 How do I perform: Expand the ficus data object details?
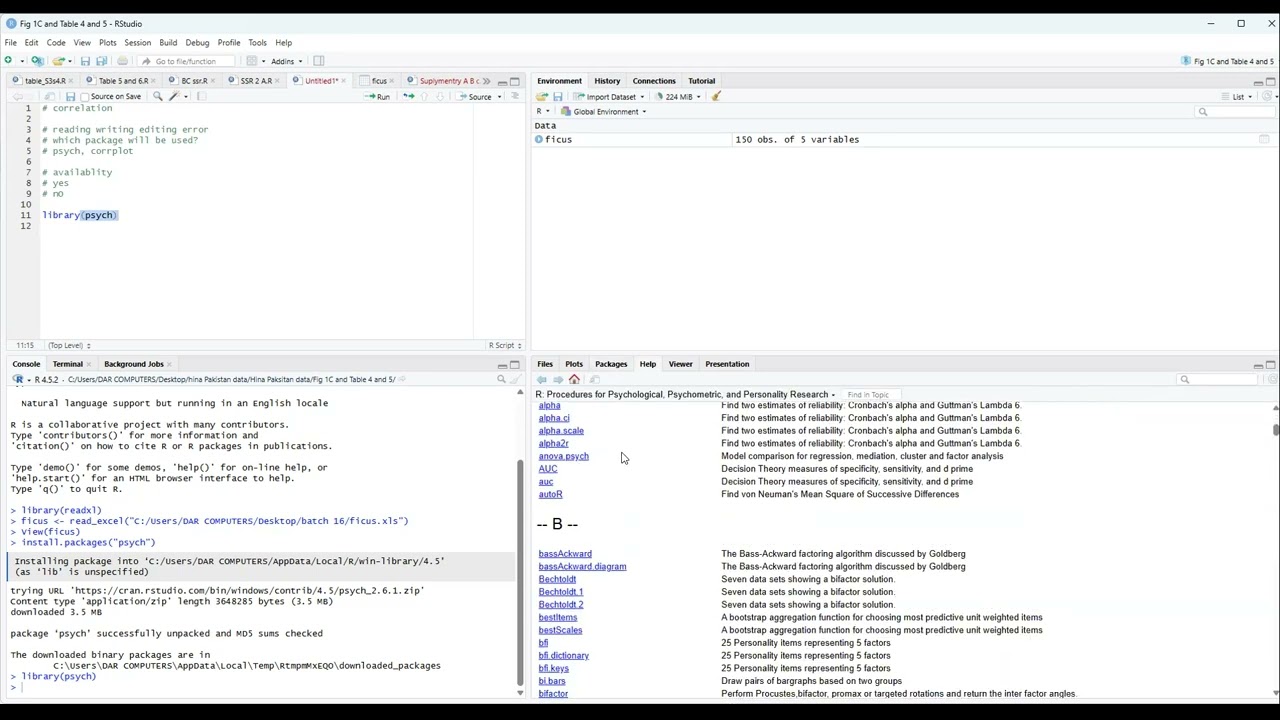click(539, 140)
